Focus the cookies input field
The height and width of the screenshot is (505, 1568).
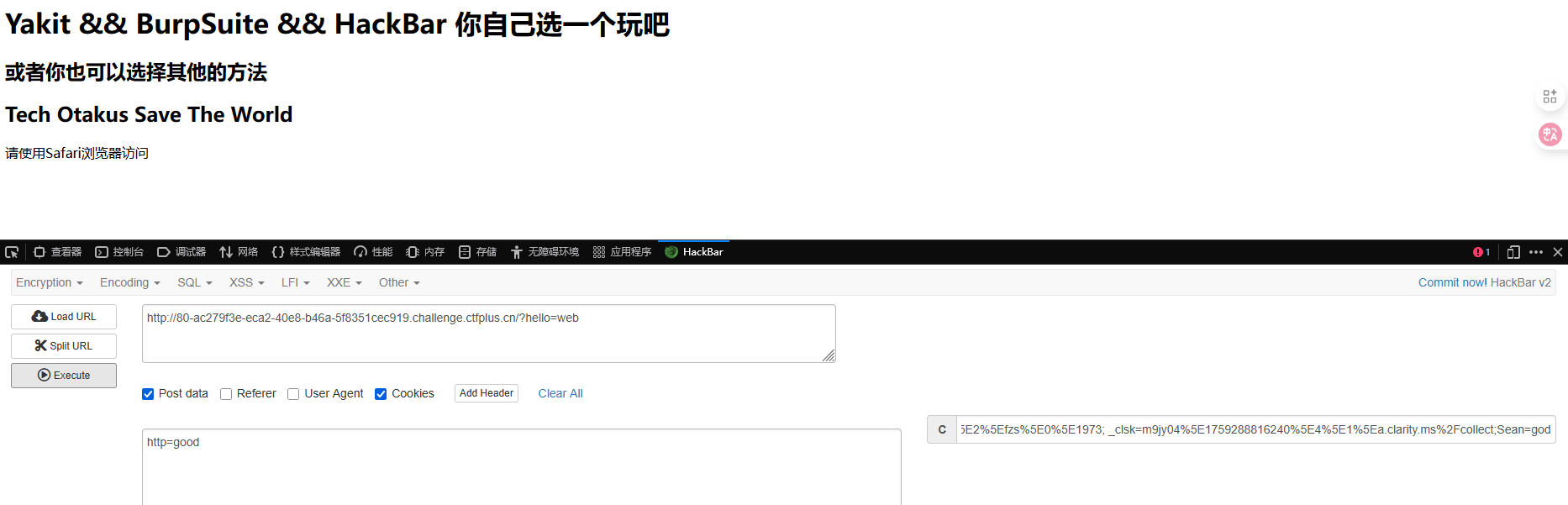(x=1256, y=429)
